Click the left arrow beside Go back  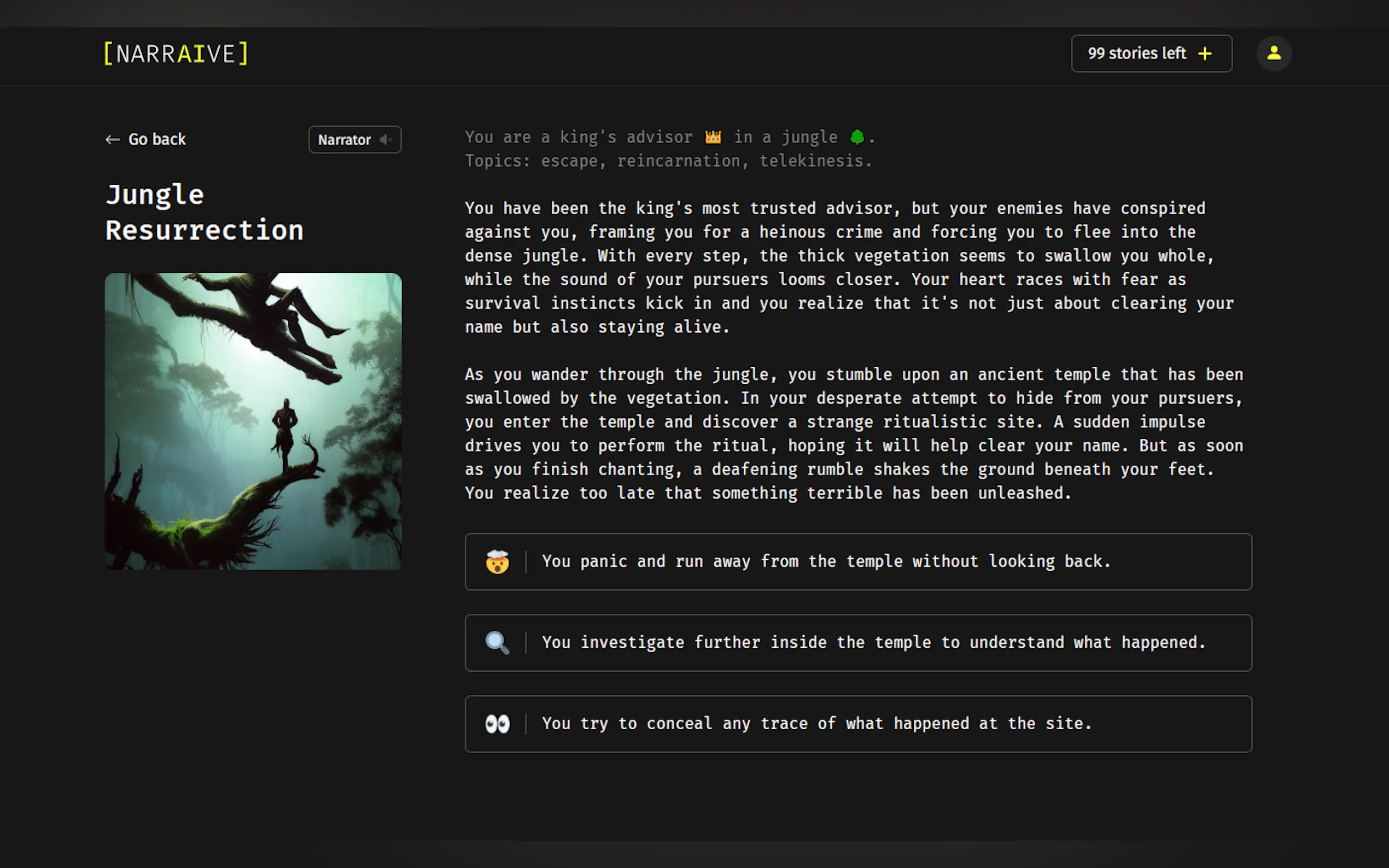pos(113,139)
